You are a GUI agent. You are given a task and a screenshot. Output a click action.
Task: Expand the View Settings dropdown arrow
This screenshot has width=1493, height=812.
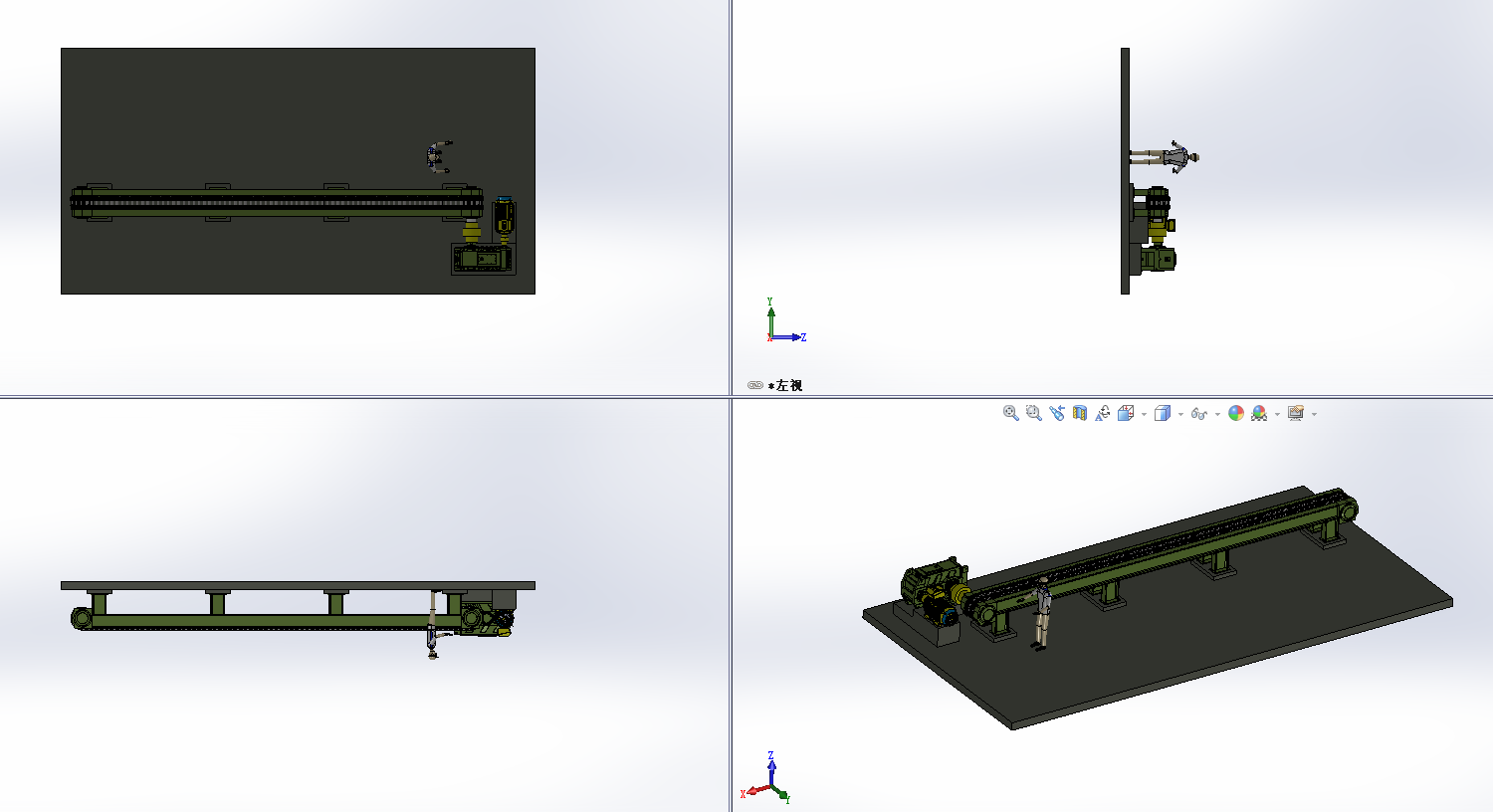[1314, 414]
